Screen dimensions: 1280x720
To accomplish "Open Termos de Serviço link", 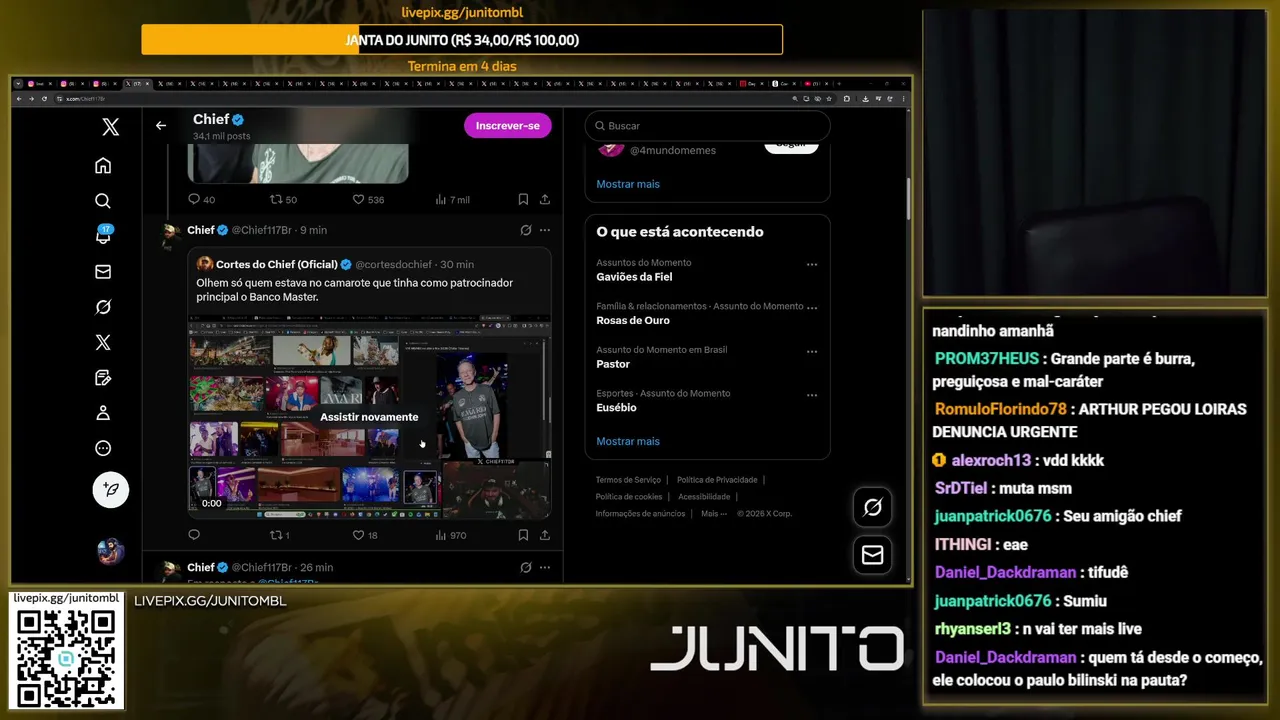I will [x=628, y=480].
